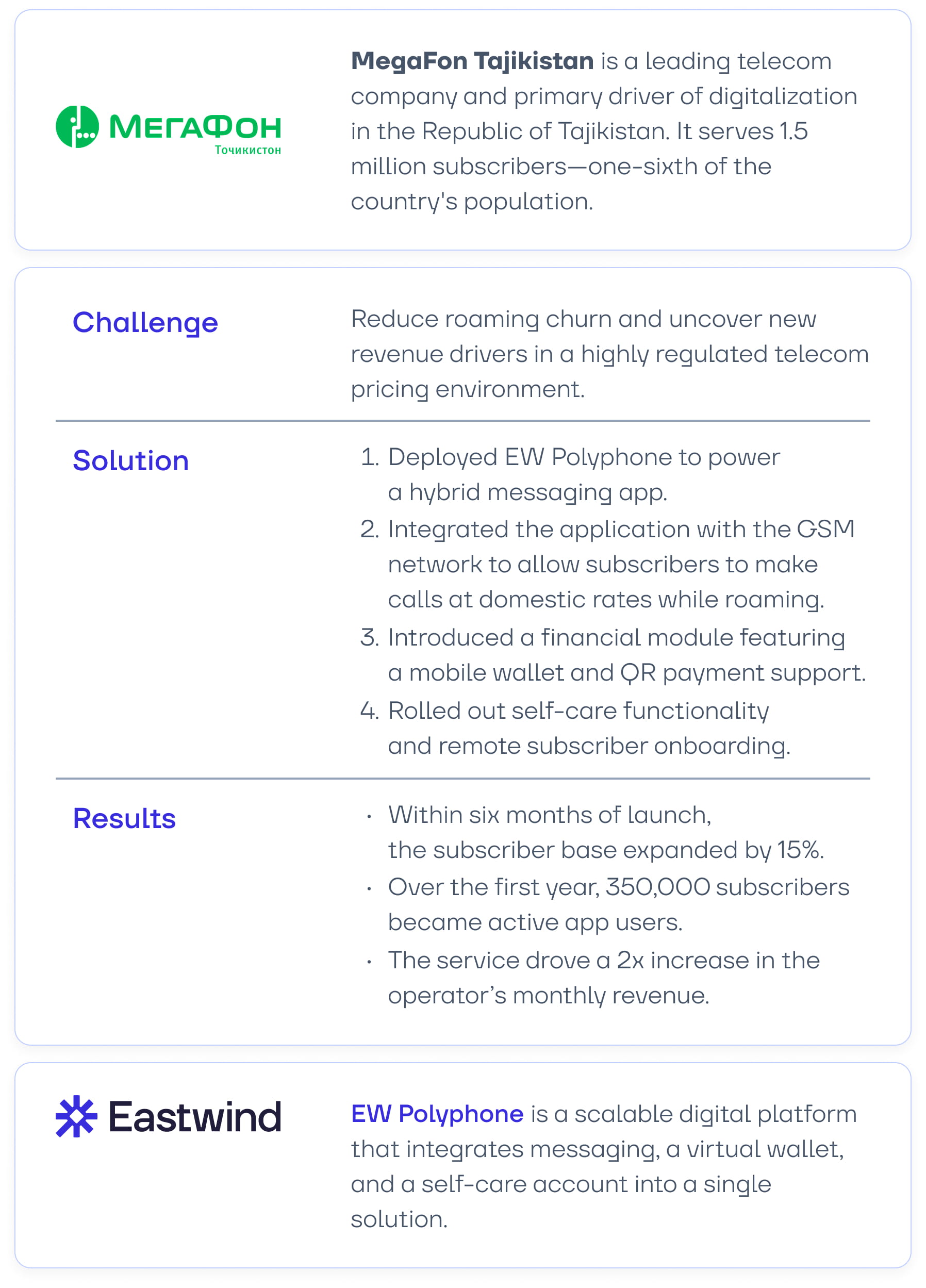The height and width of the screenshot is (1288, 926).
Task: Click the blue Eastwind asterisk icon
Action: (x=76, y=1116)
